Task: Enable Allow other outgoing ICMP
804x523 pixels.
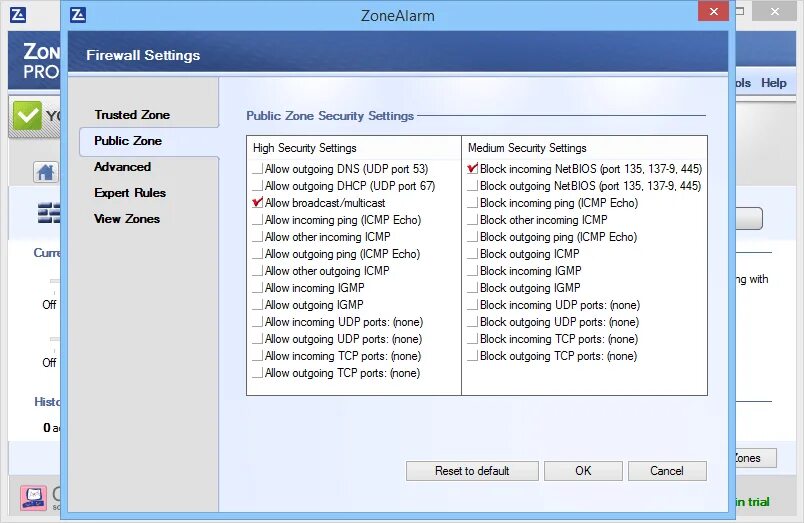Action: tap(257, 271)
